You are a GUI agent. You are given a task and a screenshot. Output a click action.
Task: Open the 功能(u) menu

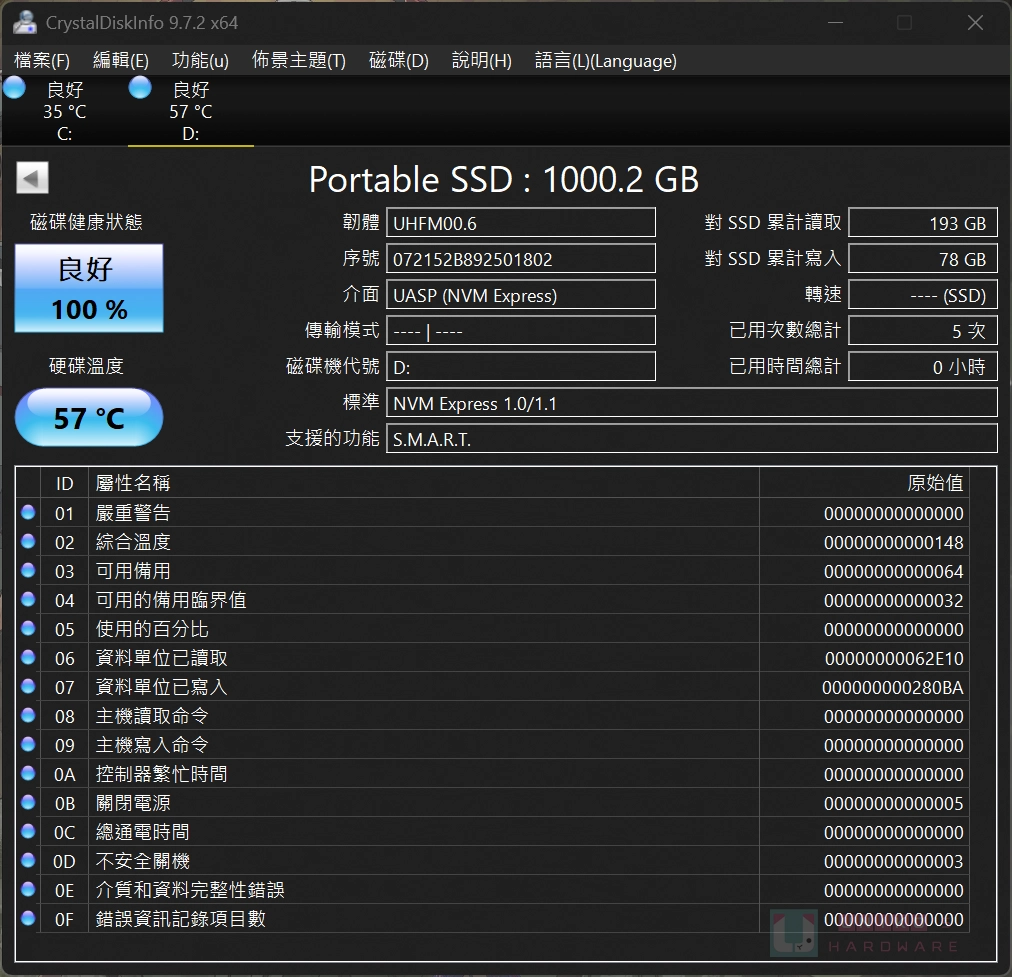(200, 61)
